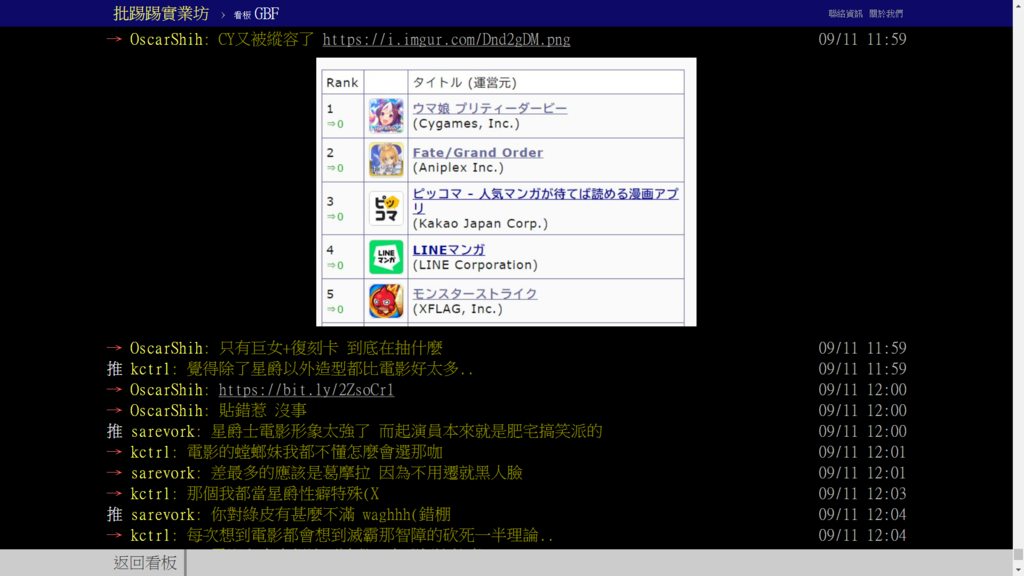The height and width of the screenshot is (576, 1024).
Task: Click the Fate/Grand Order game icon
Action: click(386, 159)
